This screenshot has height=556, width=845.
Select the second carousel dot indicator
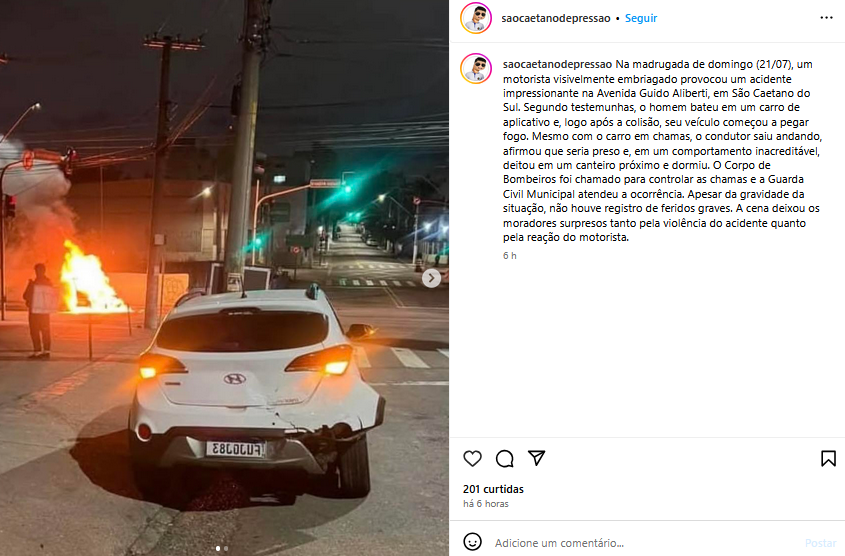226,548
